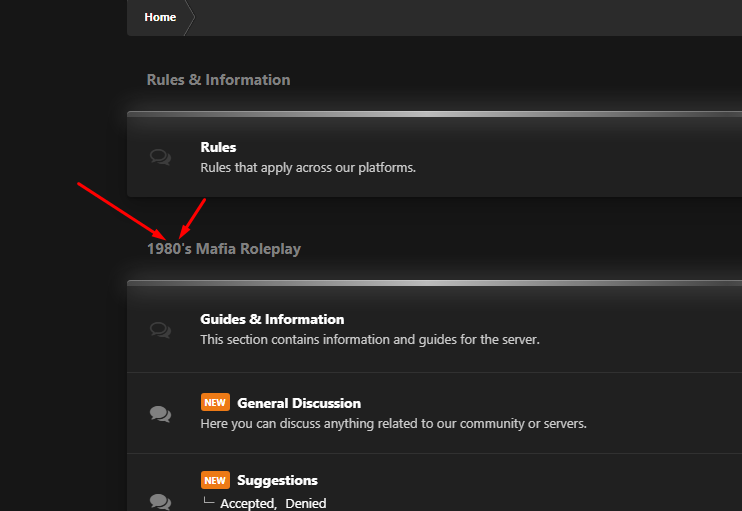Open the General Discussion forum
The height and width of the screenshot is (511, 742).
[299, 403]
